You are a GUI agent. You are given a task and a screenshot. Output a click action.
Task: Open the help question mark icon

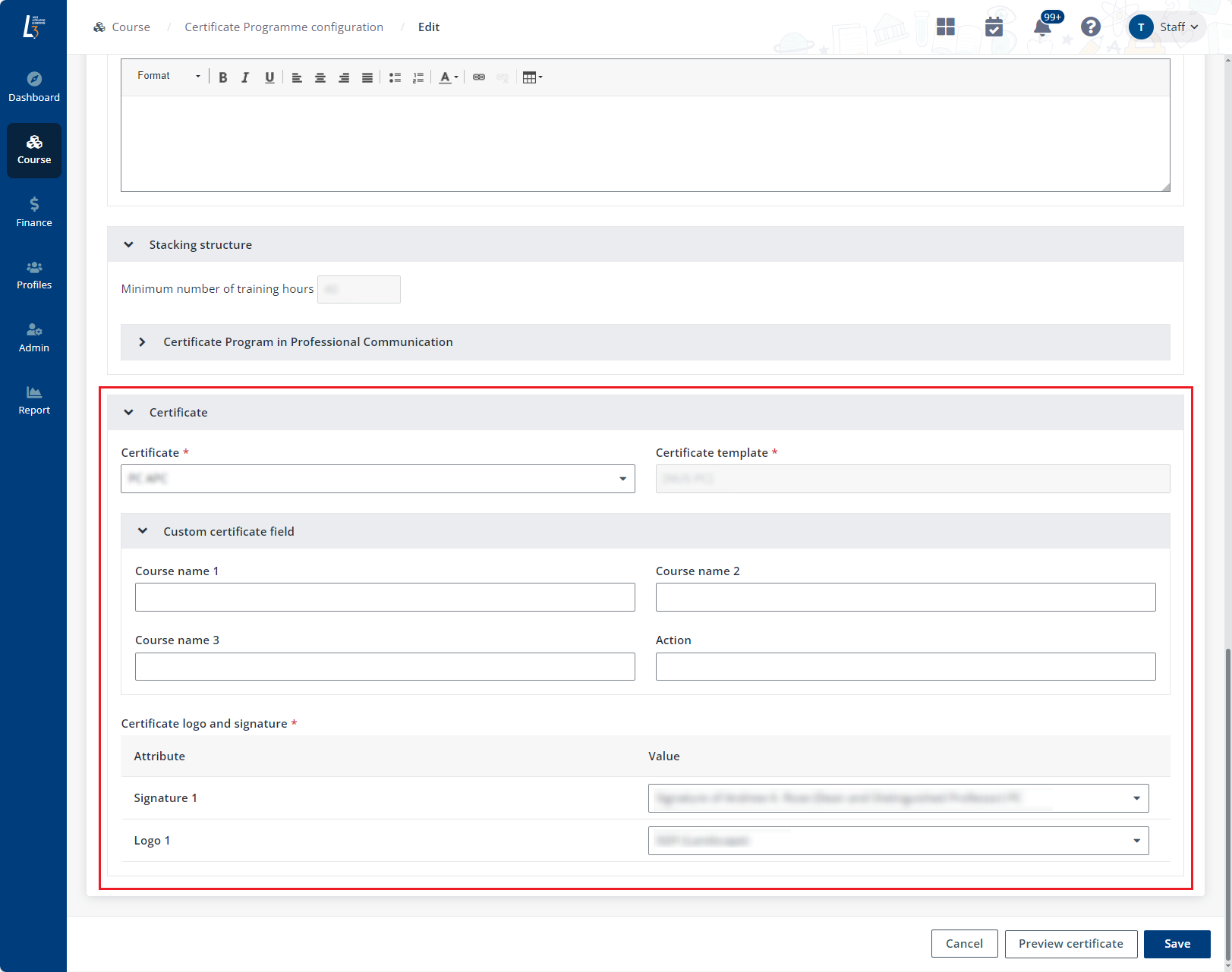pyautogui.click(x=1091, y=27)
